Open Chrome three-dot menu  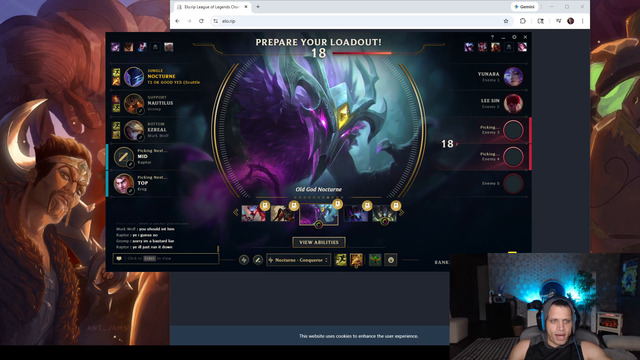pyautogui.click(x=582, y=21)
